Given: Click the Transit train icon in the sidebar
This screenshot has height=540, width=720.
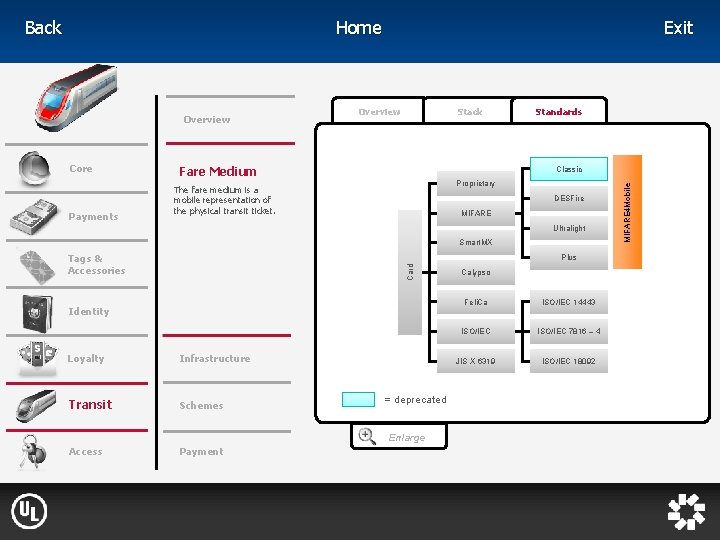Looking at the screenshot, I should (36, 405).
